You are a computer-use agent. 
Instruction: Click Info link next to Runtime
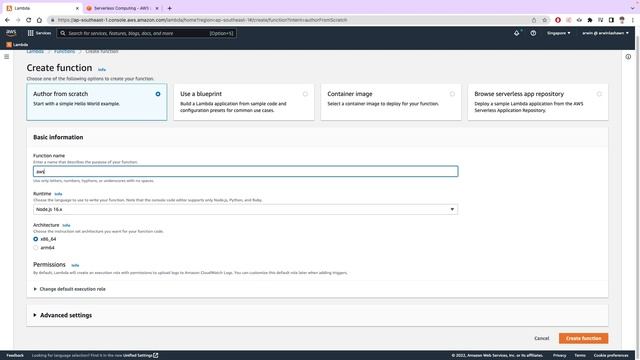coord(58,194)
